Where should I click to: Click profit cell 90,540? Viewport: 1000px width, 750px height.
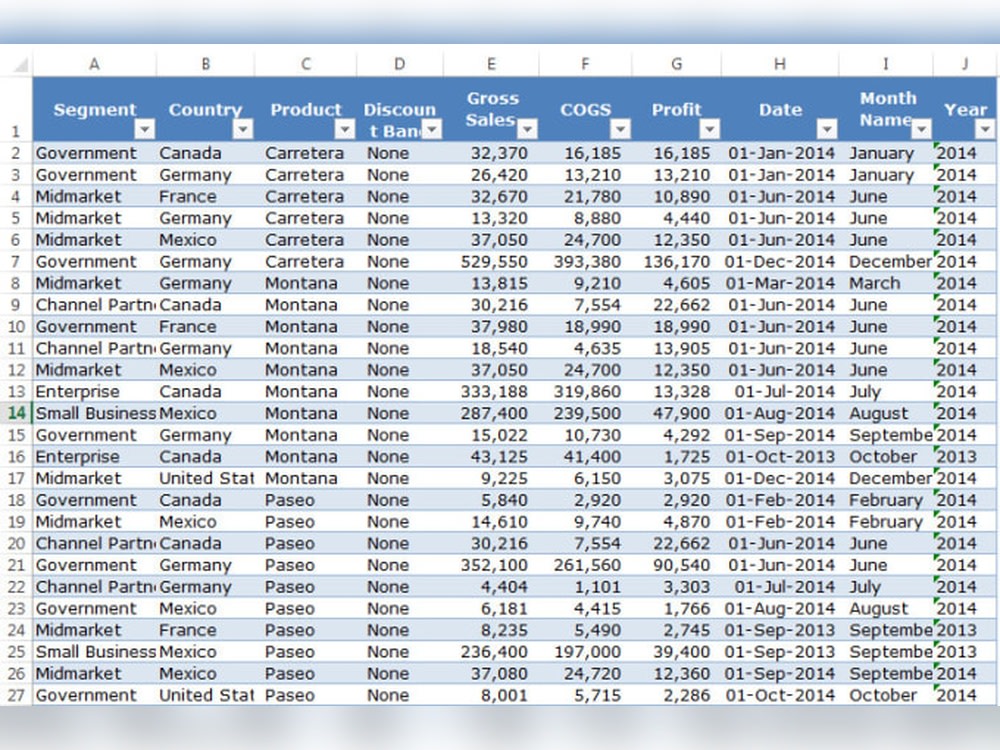pyautogui.click(x=677, y=565)
